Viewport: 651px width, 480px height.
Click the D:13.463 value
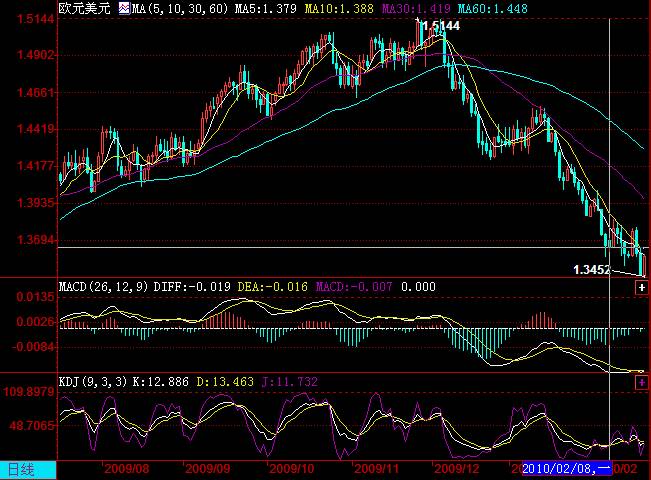click(225, 382)
